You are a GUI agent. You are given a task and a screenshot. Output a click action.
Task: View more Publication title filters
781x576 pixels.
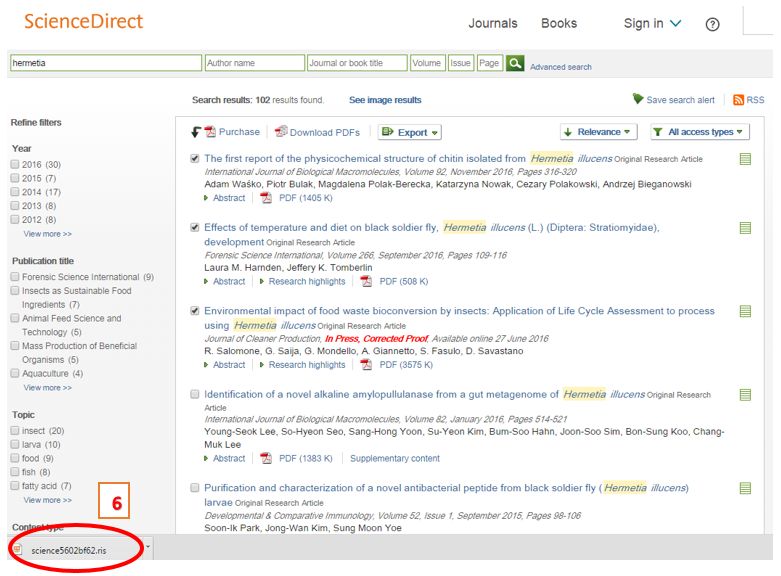pyautogui.click(x=47, y=388)
